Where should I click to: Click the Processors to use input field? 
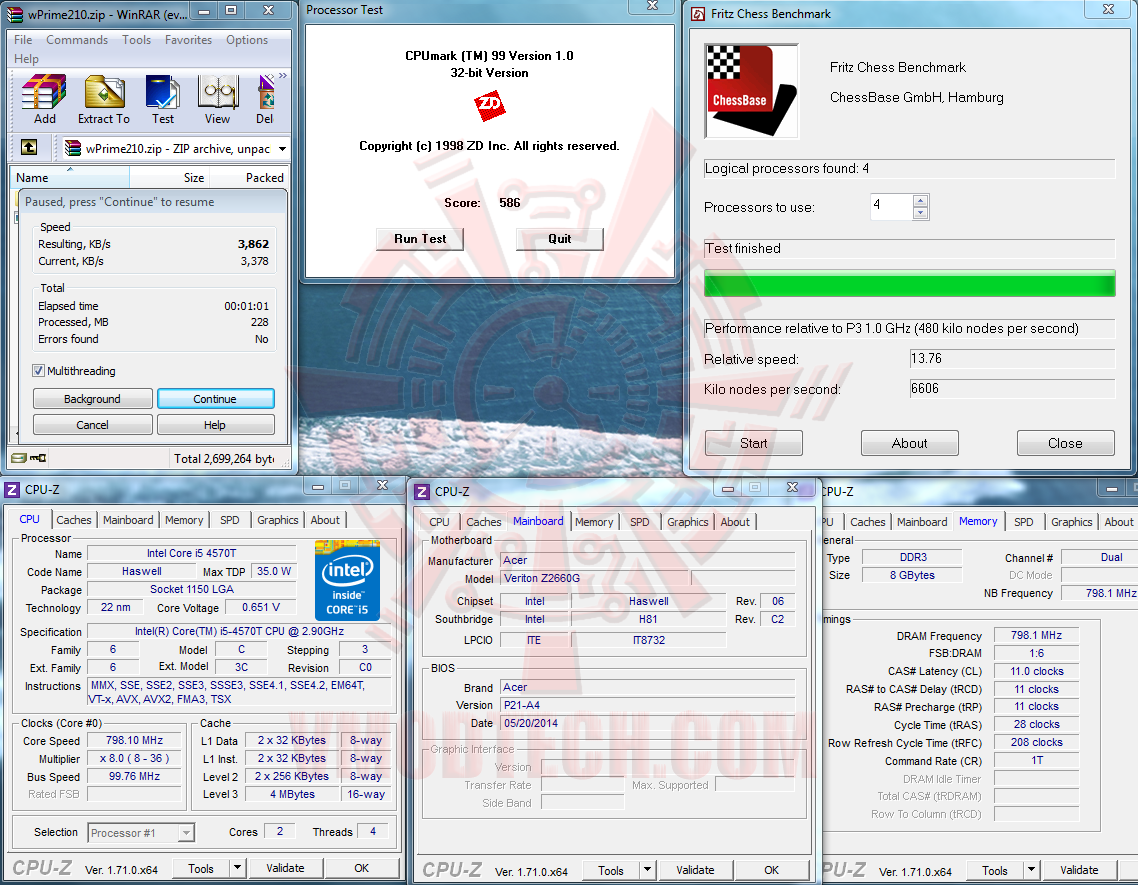pos(891,206)
